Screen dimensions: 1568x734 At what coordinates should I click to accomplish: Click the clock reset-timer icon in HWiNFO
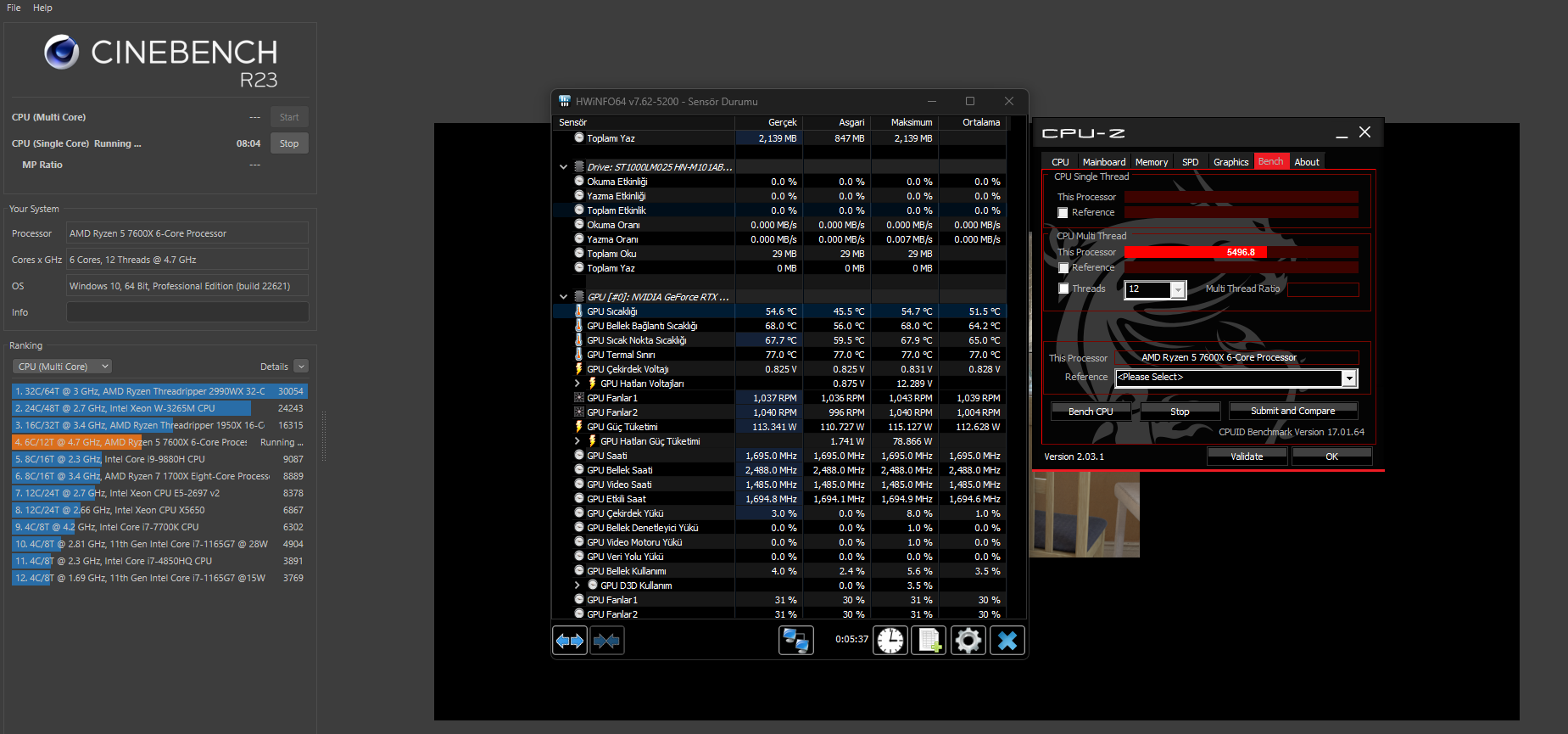pyautogui.click(x=890, y=641)
